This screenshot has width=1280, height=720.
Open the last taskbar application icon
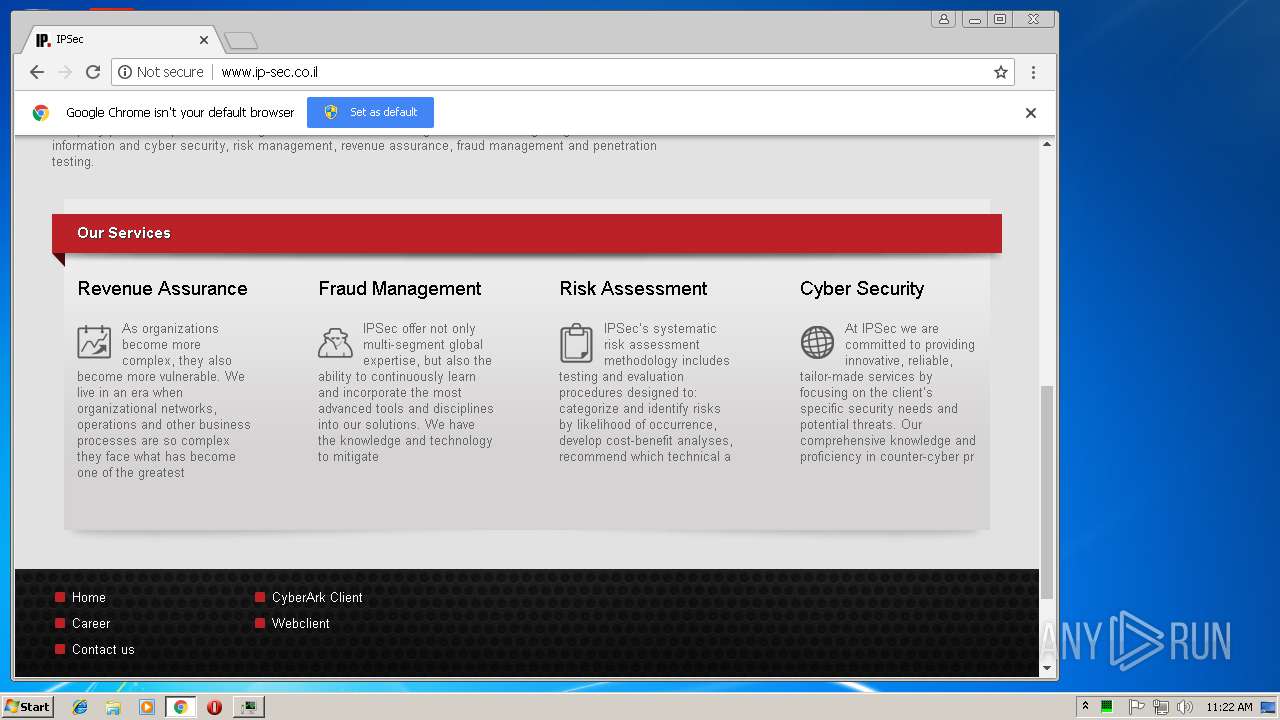click(x=248, y=707)
